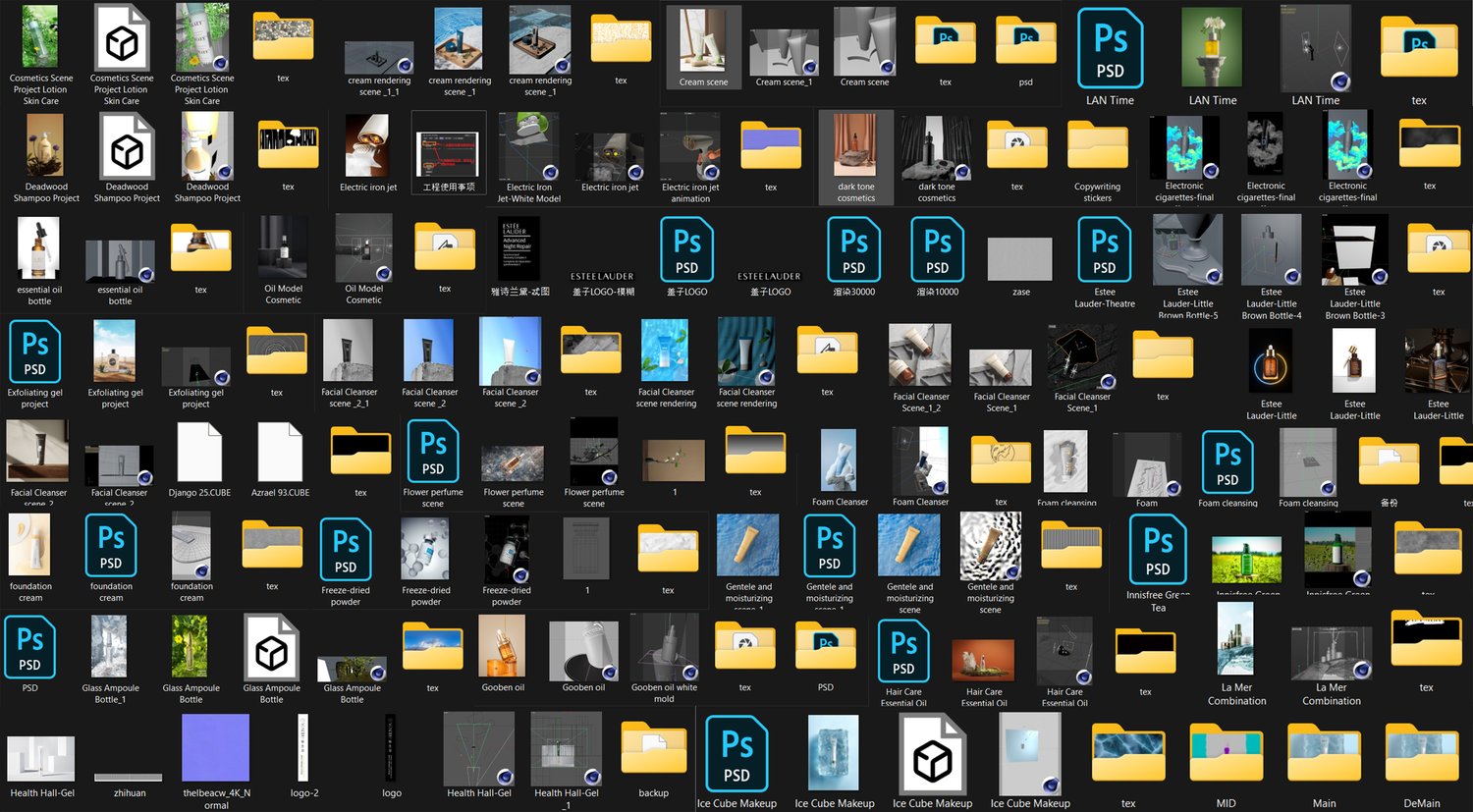
Task: Select the Estee Lauder-Little Brown Bottle-3 file
Action: click(1354, 250)
